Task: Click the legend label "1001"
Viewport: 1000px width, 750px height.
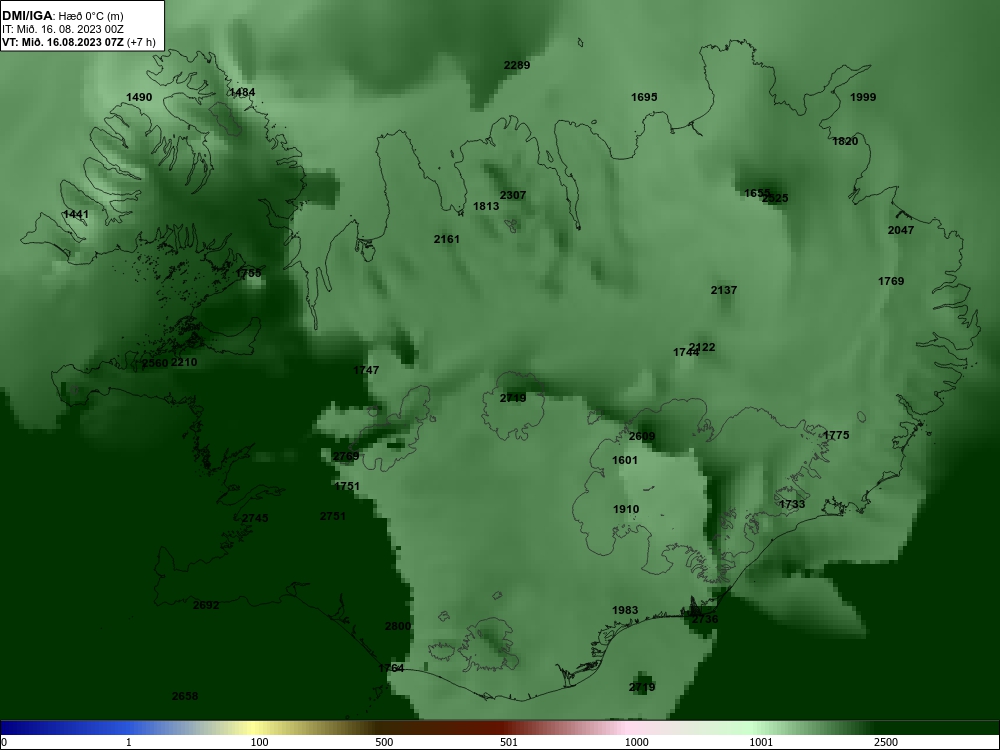Action: coord(761,742)
